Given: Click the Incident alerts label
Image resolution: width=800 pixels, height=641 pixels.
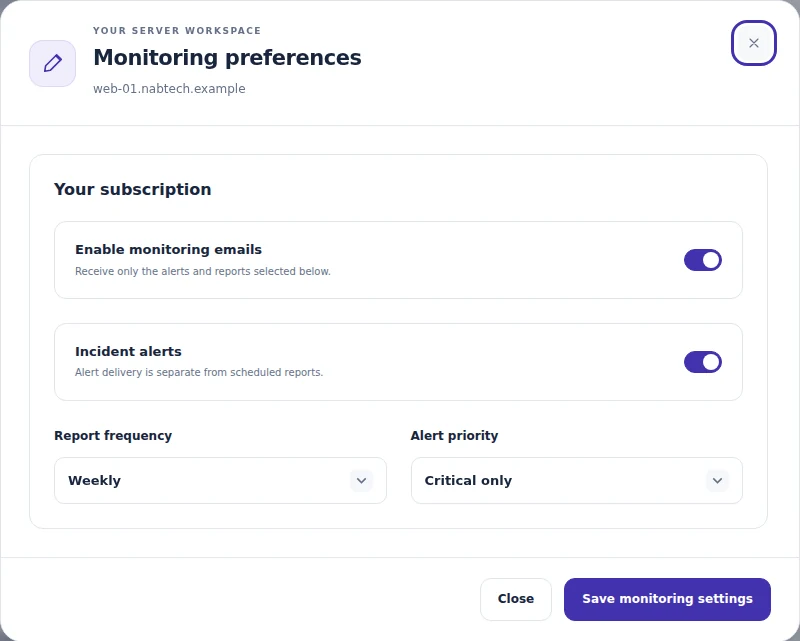Looking at the screenshot, I should 128,352.
